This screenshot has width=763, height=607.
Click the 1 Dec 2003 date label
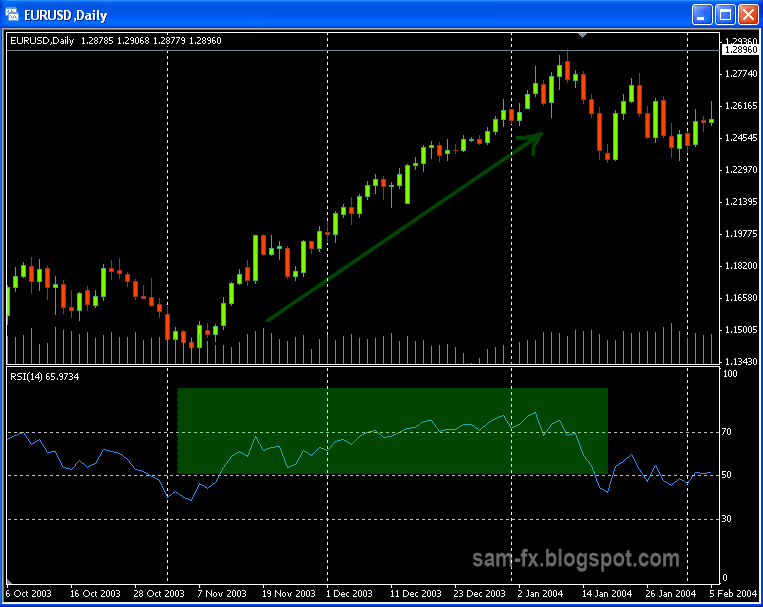point(349,593)
